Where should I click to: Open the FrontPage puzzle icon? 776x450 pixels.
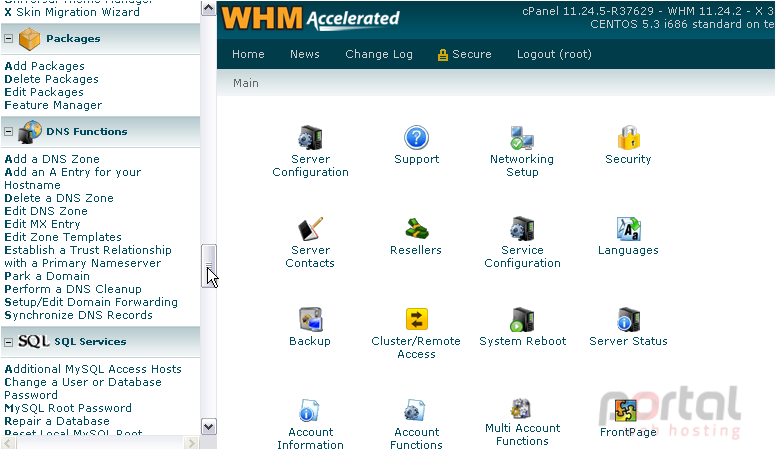coord(626,411)
